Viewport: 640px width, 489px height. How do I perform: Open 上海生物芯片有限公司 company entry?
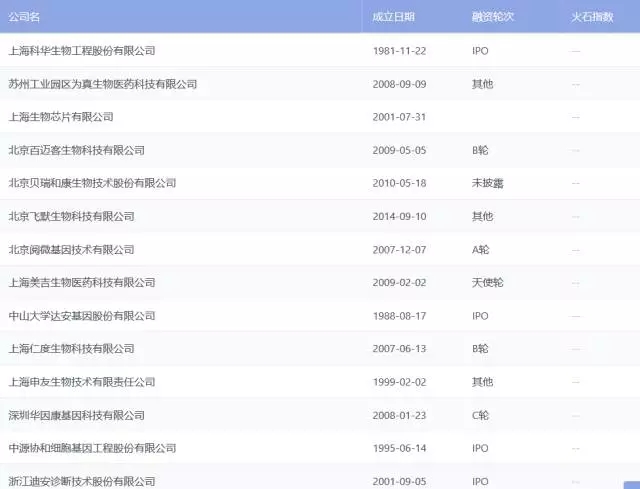click(x=61, y=117)
